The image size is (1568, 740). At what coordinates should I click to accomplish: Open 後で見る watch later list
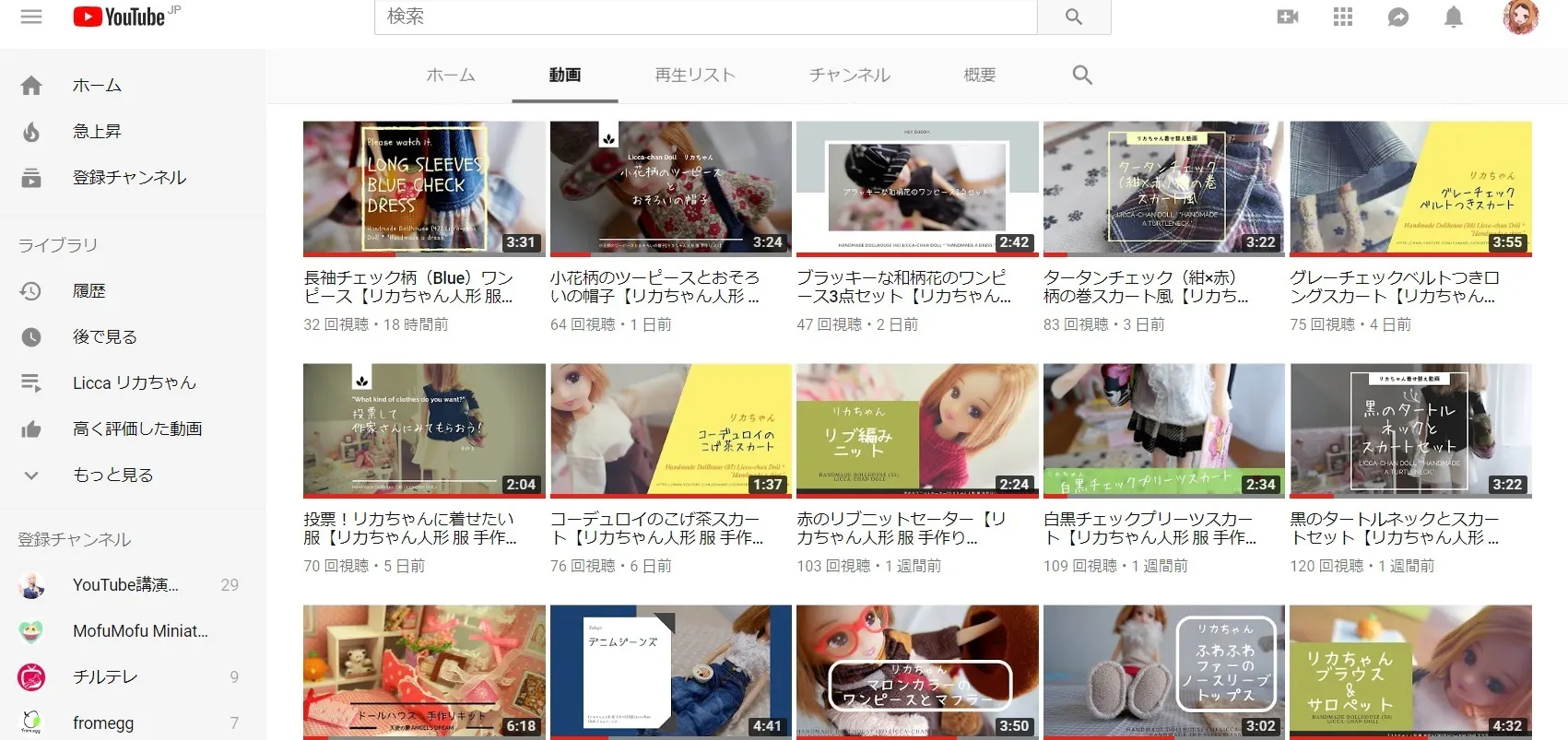(x=104, y=336)
